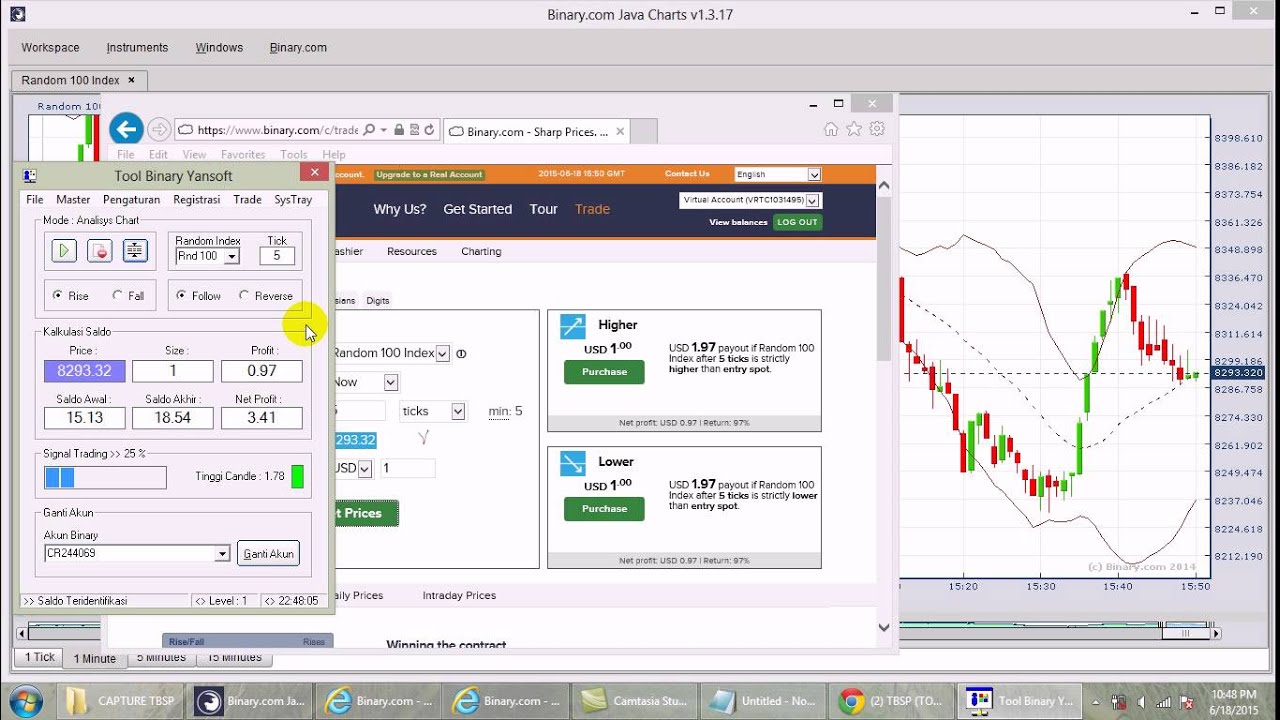
Task: Click the browser Favorites star icon
Action: (x=854, y=129)
